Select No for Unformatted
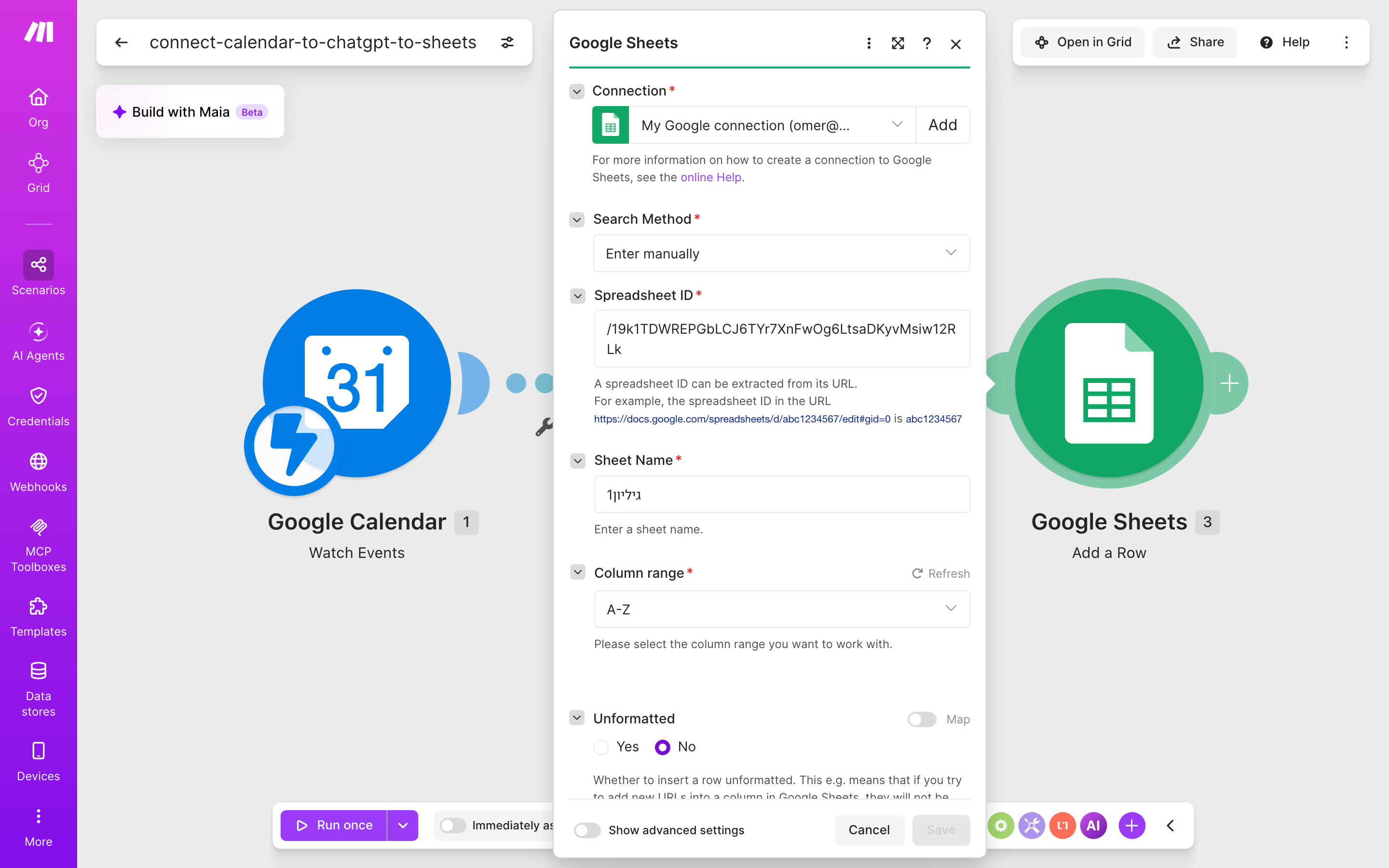 click(x=662, y=747)
